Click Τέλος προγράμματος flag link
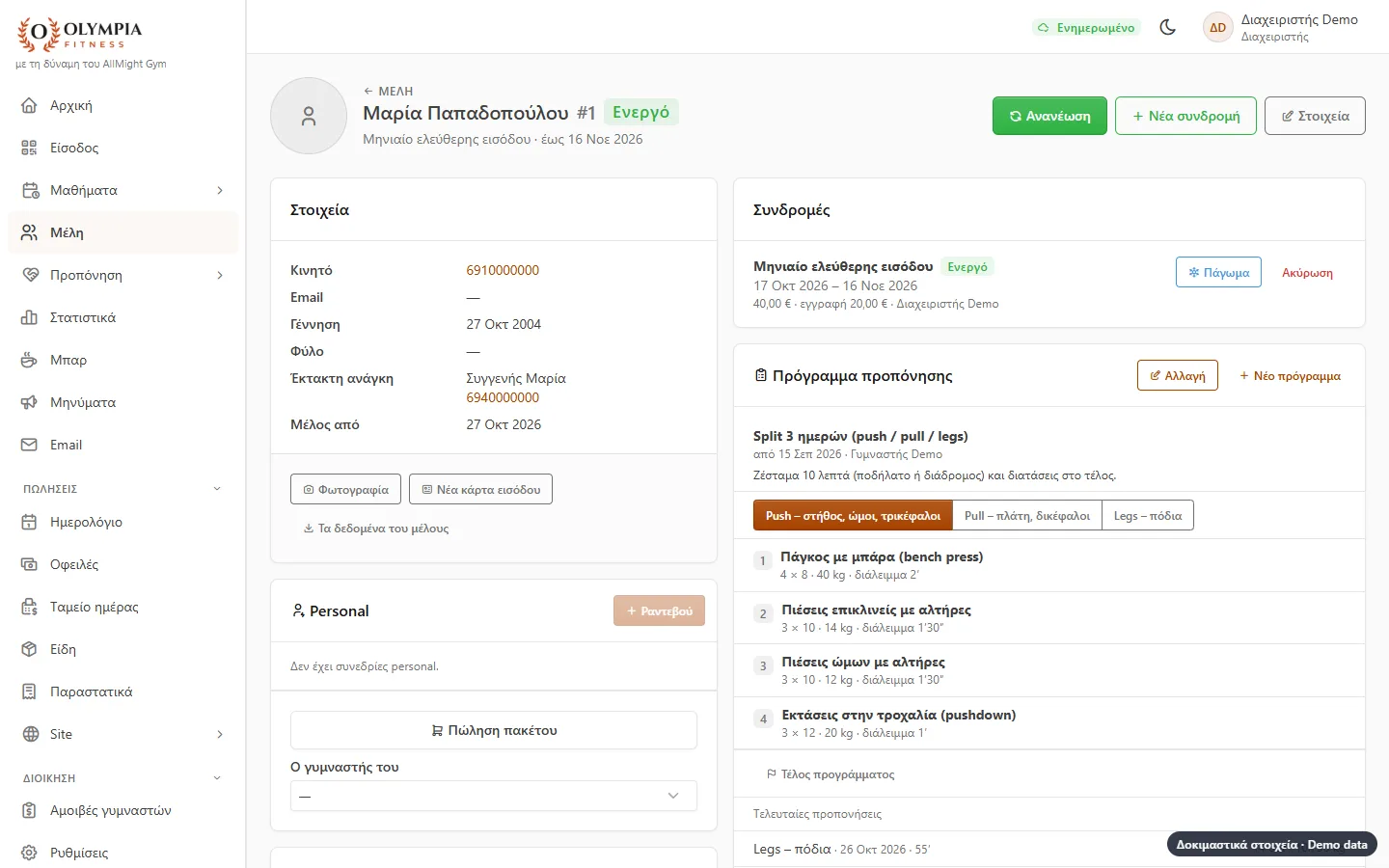1389x868 pixels. 830,774
